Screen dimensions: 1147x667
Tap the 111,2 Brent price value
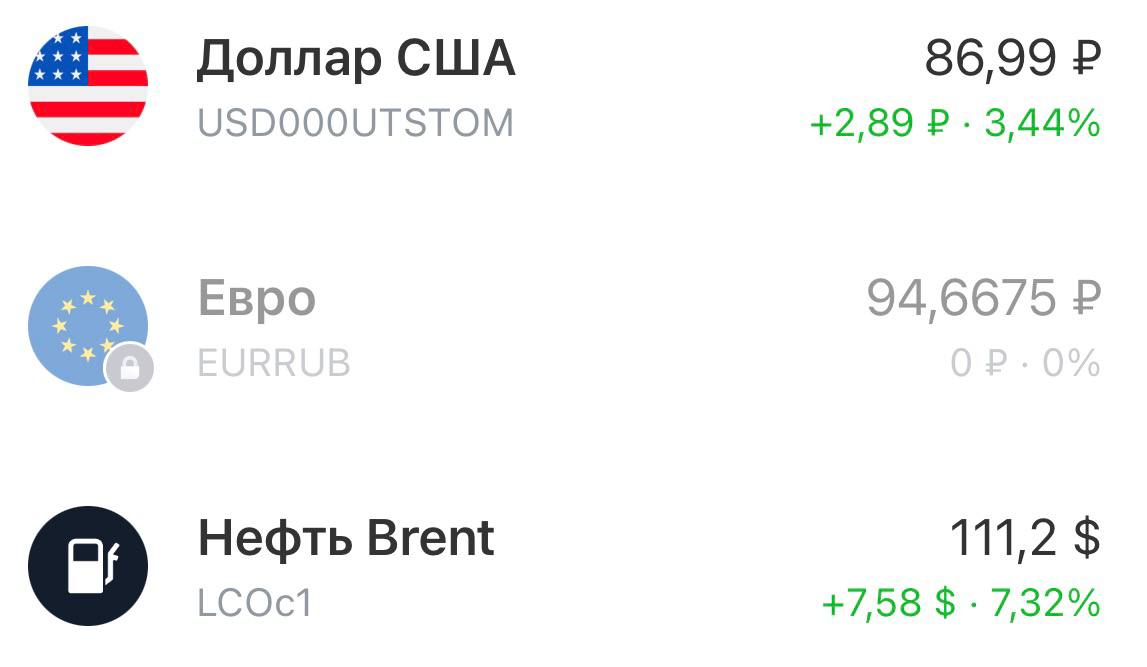coord(1003,538)
